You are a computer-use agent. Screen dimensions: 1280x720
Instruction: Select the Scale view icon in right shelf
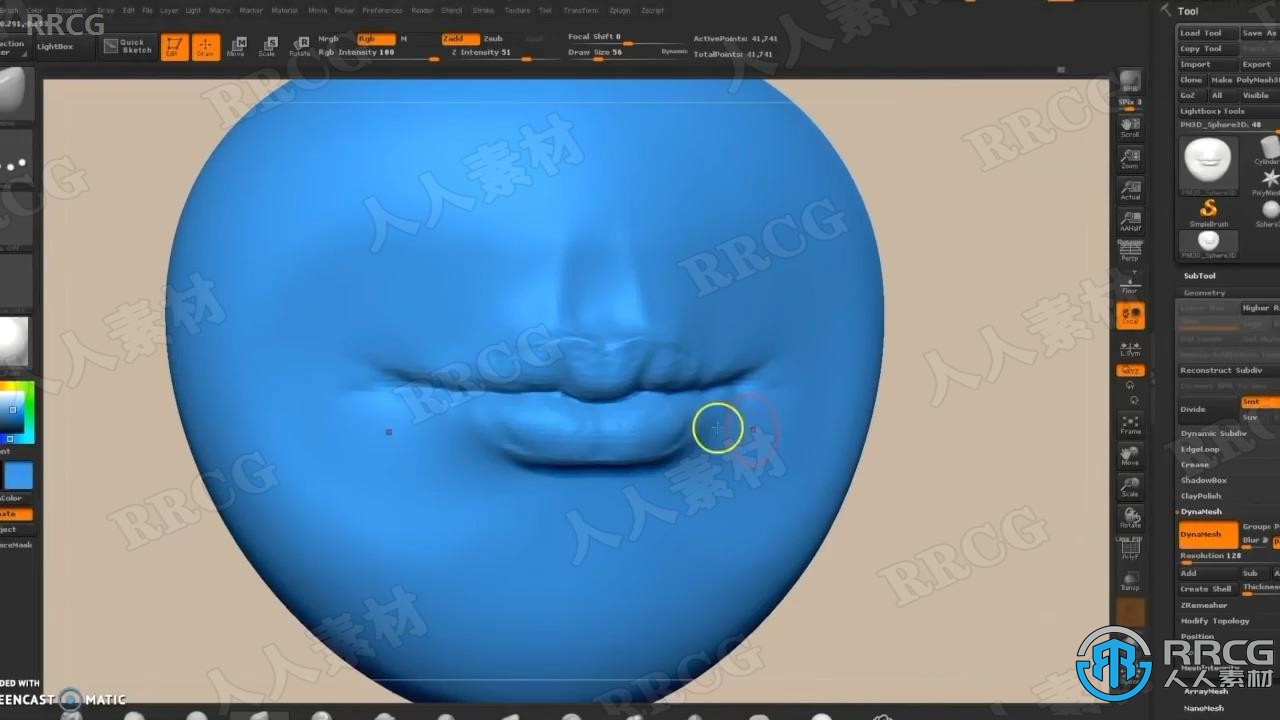1130,487
